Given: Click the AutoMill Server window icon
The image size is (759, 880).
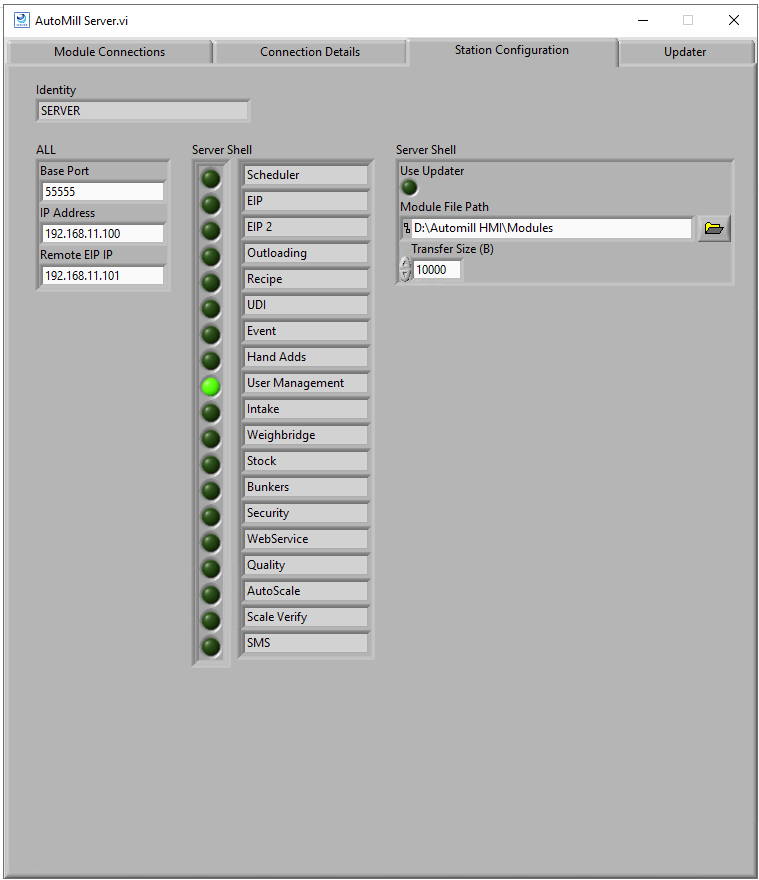Looking at the screenshot, I should tap(22, 20).
